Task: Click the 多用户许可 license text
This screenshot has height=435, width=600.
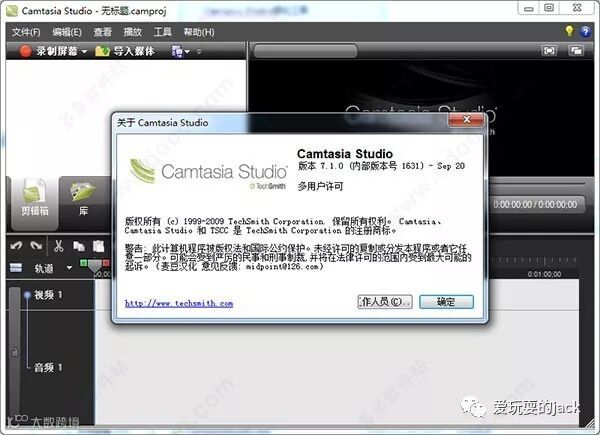Action: [x=320, y=186]
